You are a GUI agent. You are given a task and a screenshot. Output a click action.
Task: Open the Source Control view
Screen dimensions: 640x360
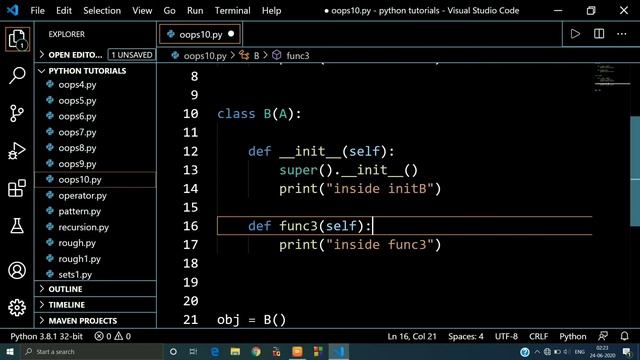pos(17,113)
